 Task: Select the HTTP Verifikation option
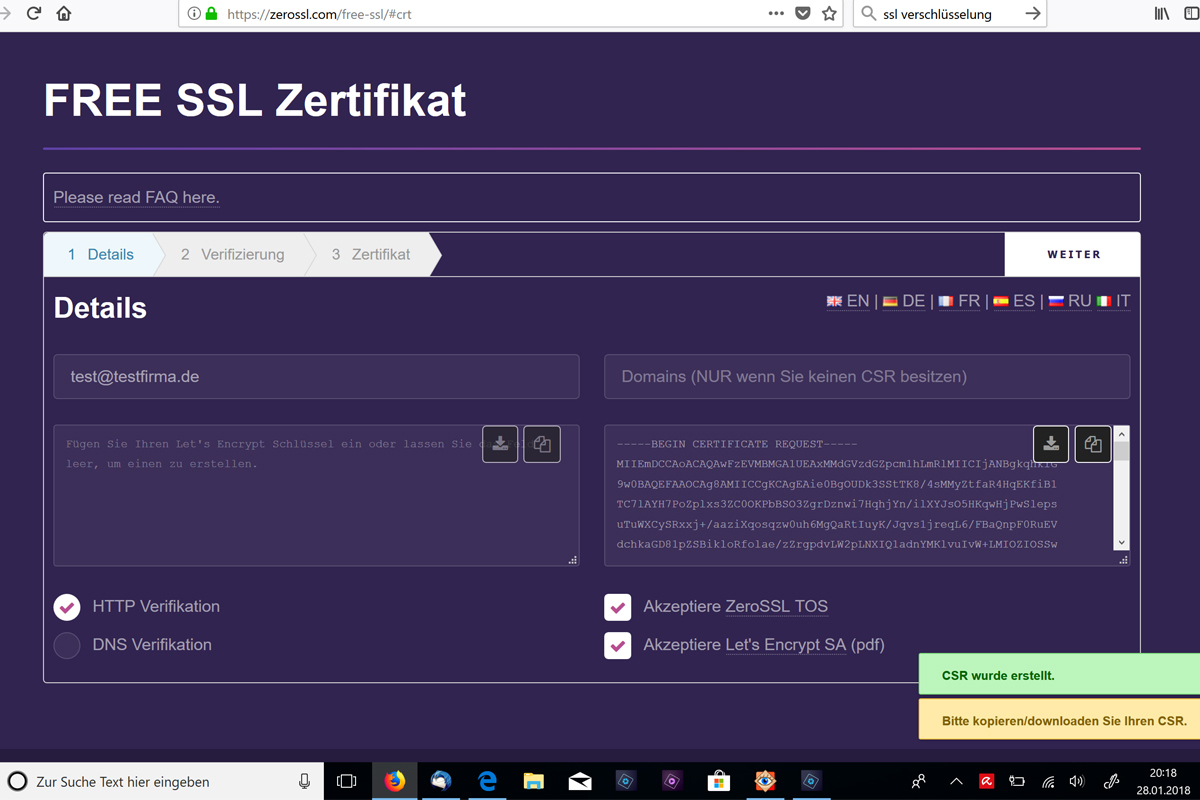pyautogui.click(x=67, y=607)
